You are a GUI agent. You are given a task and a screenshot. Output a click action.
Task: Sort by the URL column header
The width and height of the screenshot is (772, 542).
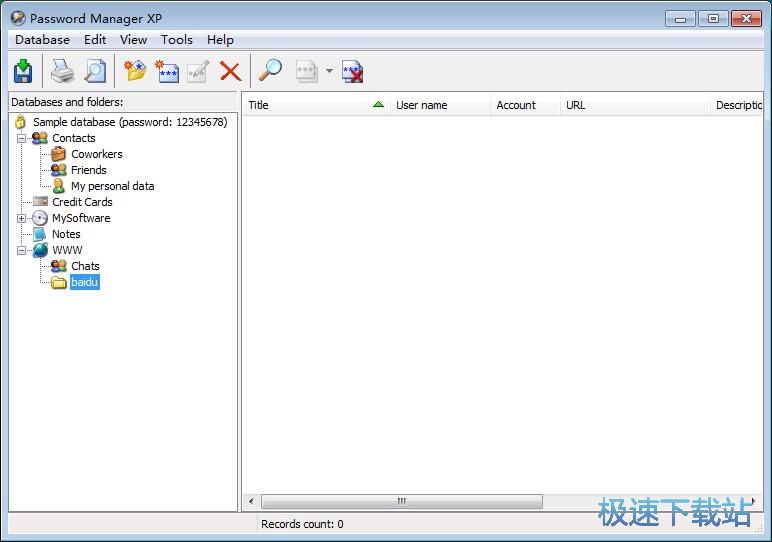[x=635, y=105]
